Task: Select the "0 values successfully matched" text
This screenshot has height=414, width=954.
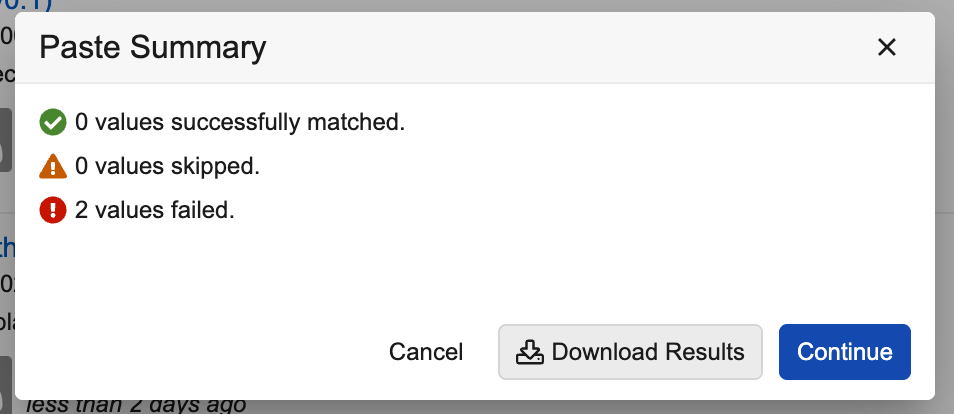Action: [x=240, y=123]
